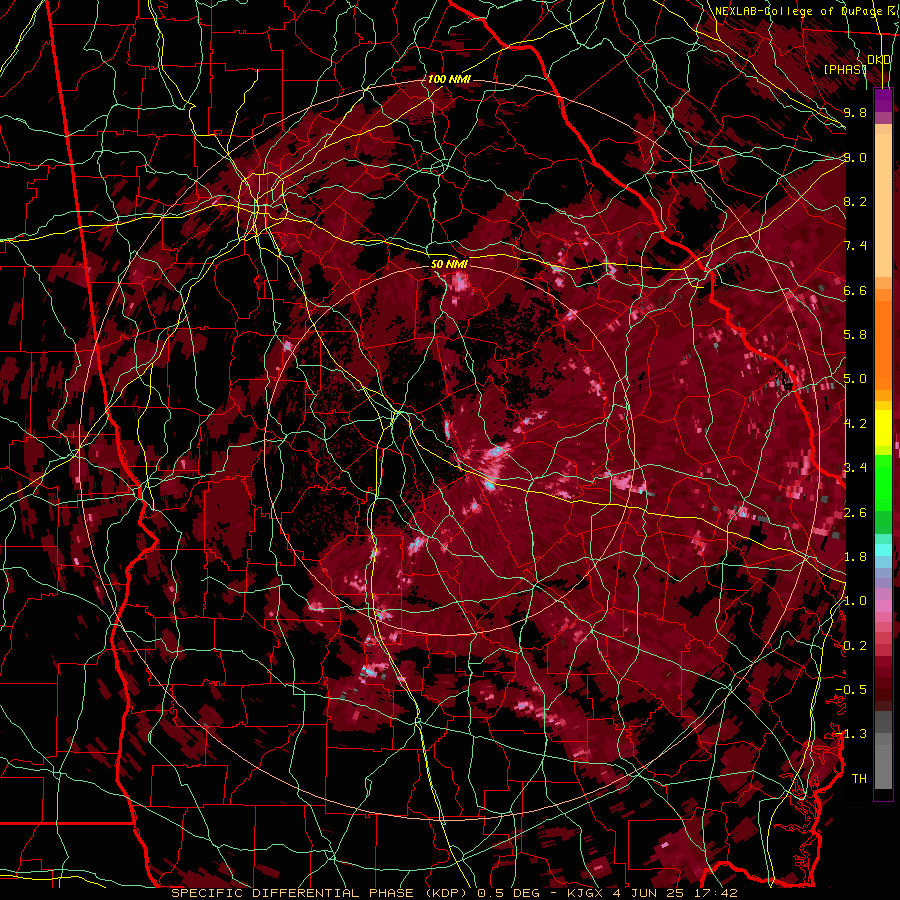
Task: Select the -1.3 value on the scale
Action: point(852,734)
